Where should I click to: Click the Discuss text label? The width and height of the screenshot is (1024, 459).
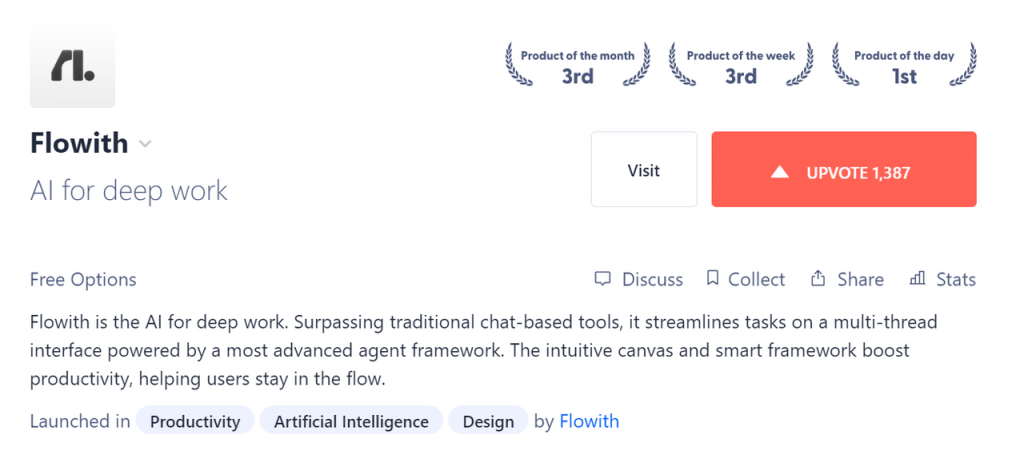(652, 279)
